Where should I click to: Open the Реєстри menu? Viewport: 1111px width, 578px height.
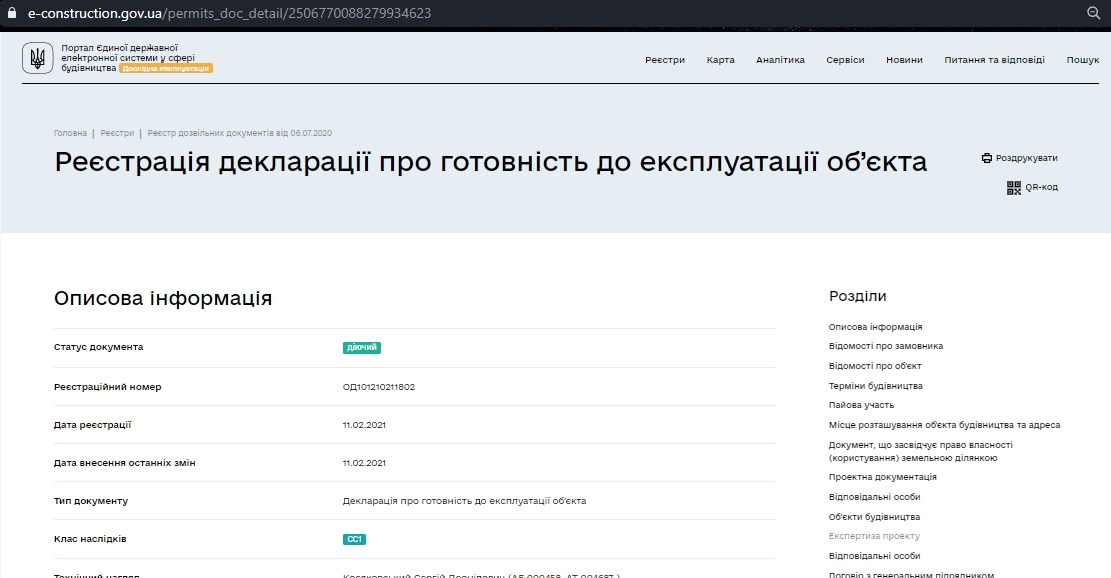pos(665,60)
